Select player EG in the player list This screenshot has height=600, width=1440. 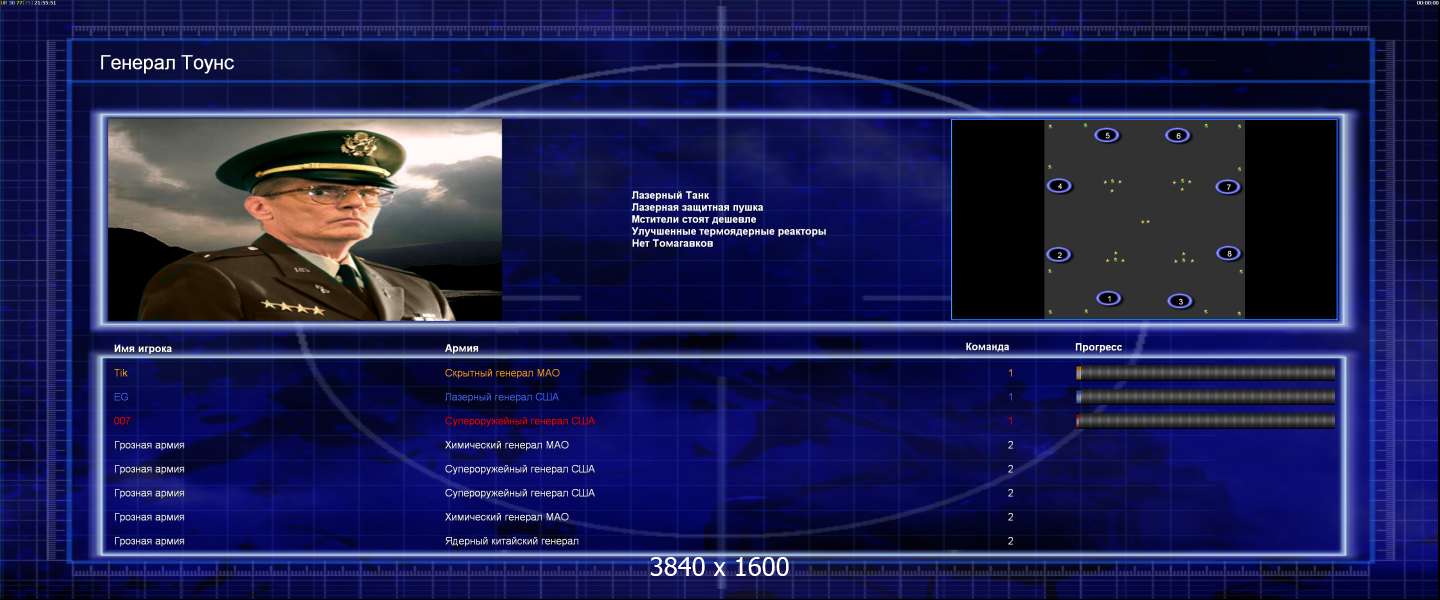[x=121, y=397]
